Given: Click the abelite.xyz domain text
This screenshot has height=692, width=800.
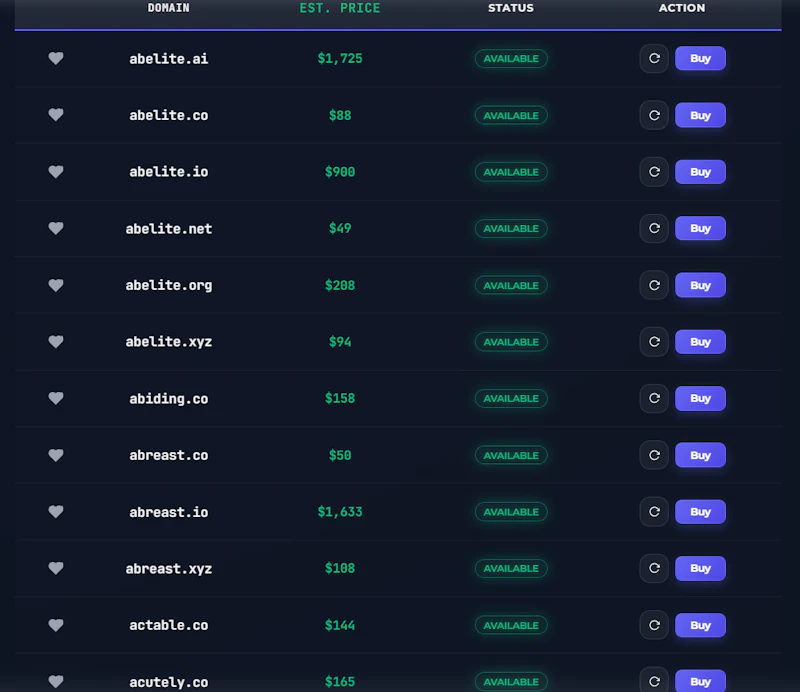Looking at the screenshot, I should [168, 342].
